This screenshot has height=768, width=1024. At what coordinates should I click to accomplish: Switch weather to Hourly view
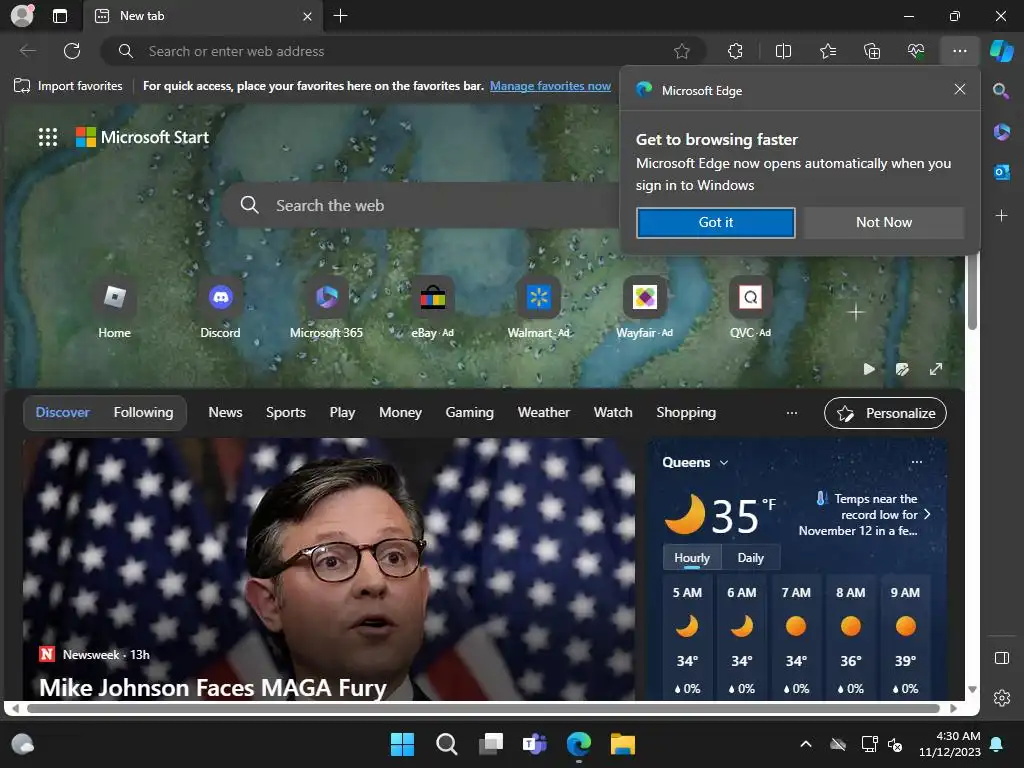pyautogui.click(x=692, y=558)
